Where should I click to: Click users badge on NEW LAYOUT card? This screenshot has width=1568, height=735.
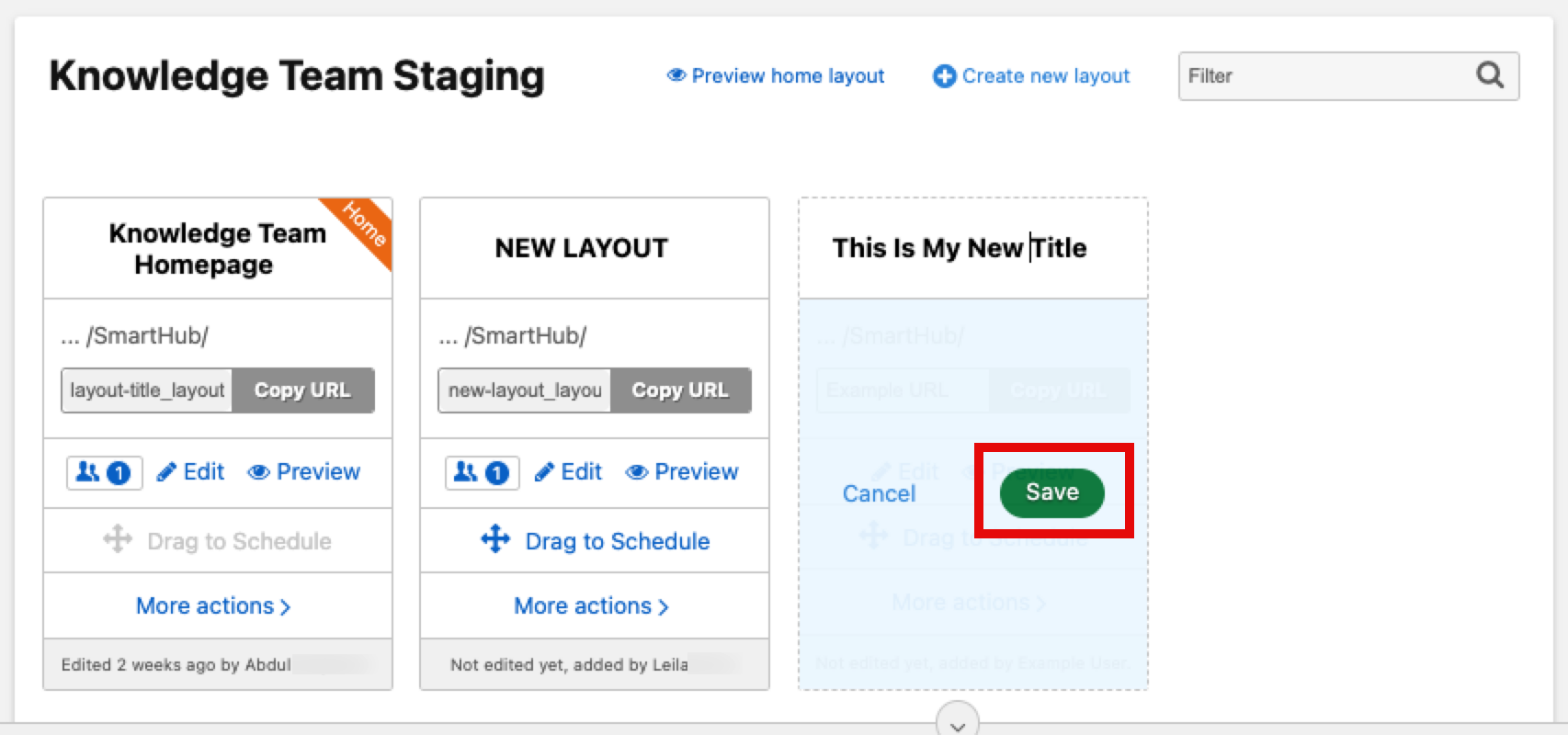pyautogui.click(x=482, y=472)
